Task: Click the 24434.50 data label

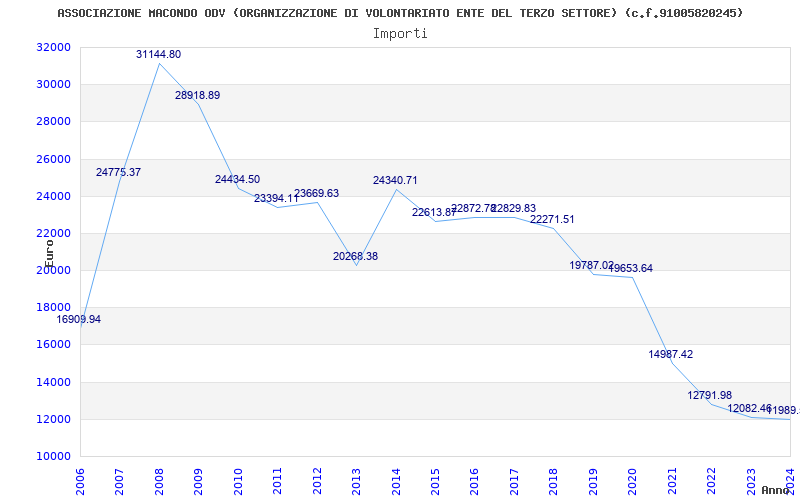Action: 237,180
